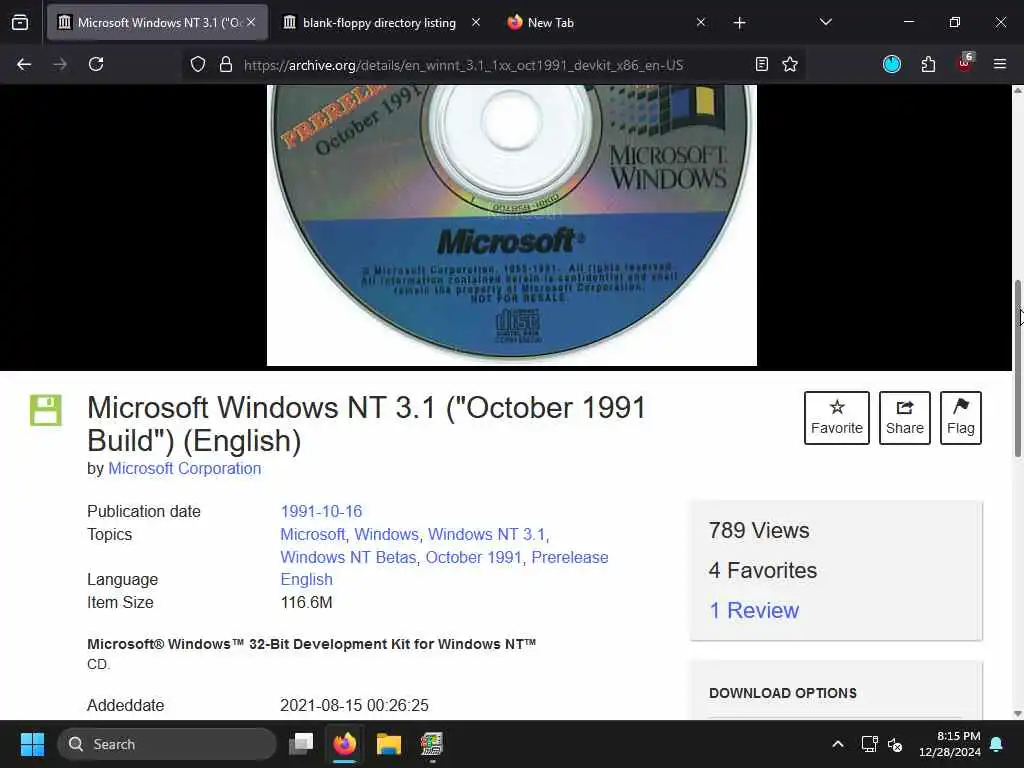The image size is (1024, 768).
Task: Open the October 1991 topic link
Action: pos(473,557)
